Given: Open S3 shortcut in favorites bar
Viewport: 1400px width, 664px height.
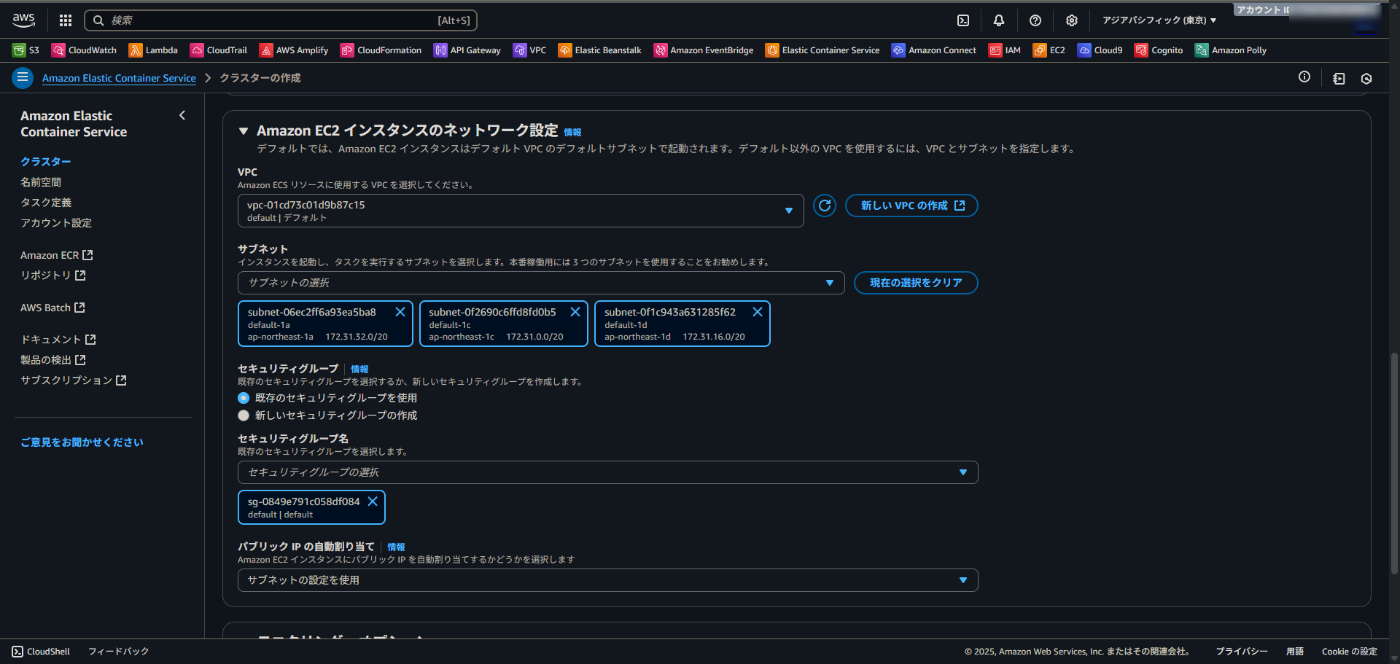Looking at the screenshot, I should [26, 50].
